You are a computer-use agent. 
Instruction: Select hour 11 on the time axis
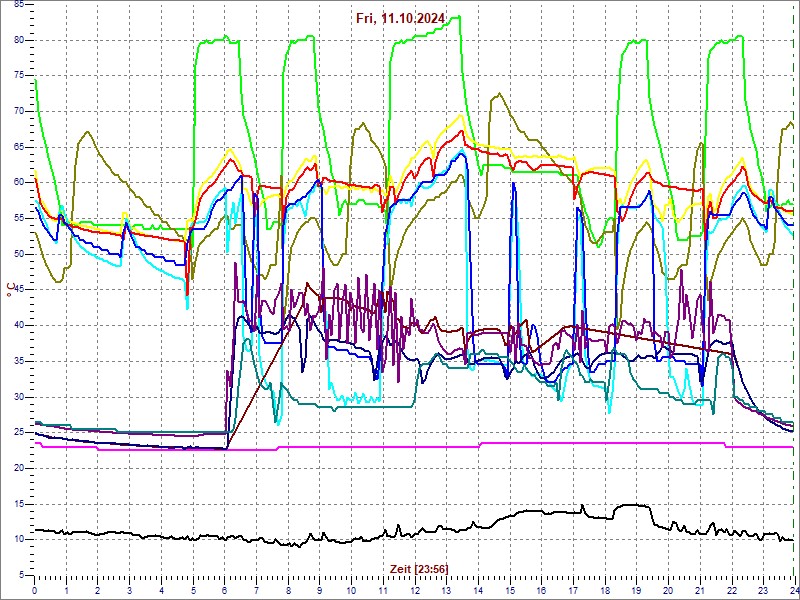(383, 590)
